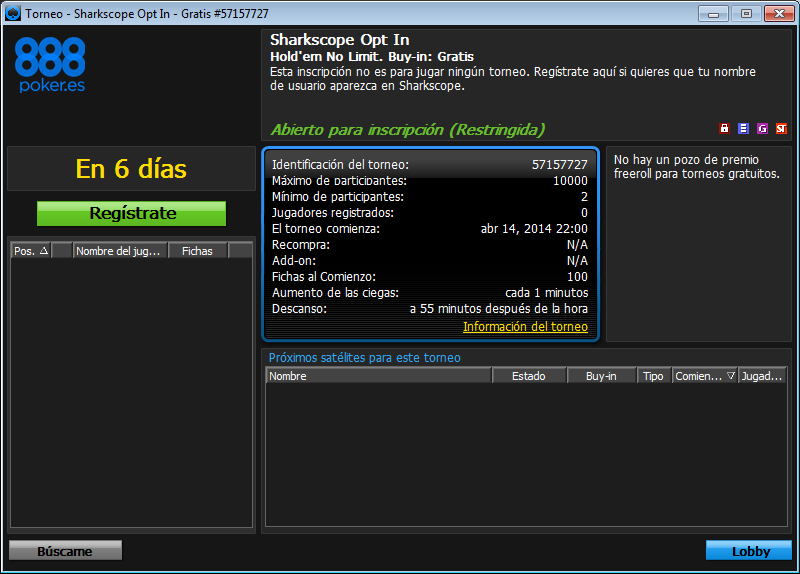800x574 pixels.
Task: Click the blank column header after Pos.
Action: [x=62, y=251]
